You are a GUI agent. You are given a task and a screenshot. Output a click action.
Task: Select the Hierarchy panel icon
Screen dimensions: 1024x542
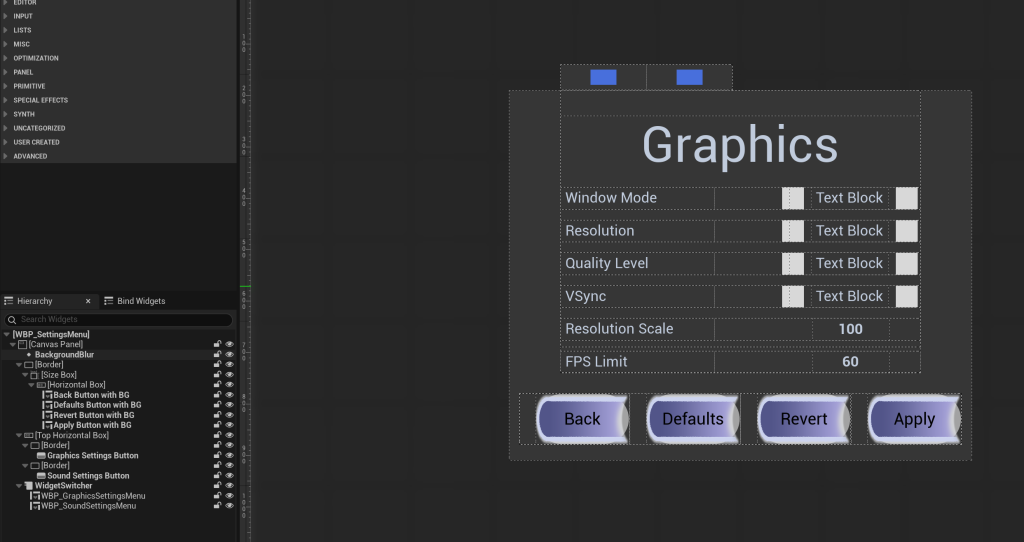click(x=8, y=301)
